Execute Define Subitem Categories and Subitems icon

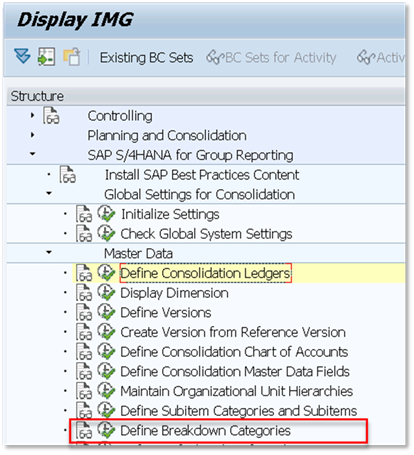click(106, 410)
